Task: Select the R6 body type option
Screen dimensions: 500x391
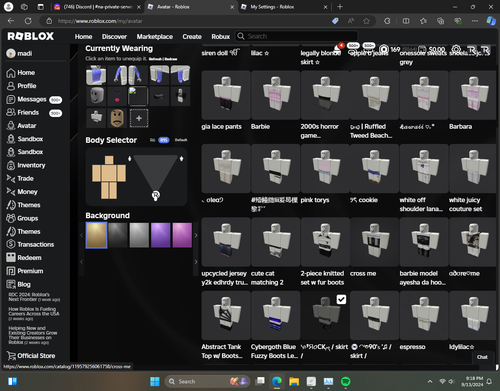Action: (x=152, y=140)
